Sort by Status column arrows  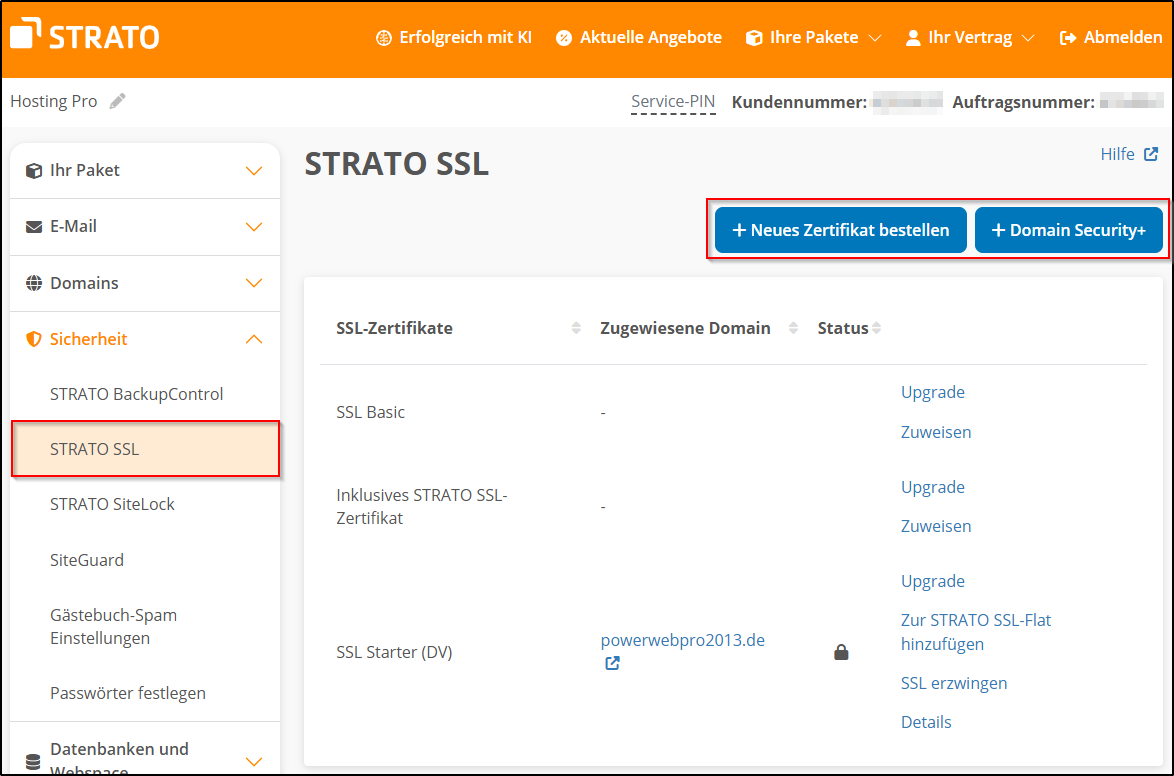(876, 328)
